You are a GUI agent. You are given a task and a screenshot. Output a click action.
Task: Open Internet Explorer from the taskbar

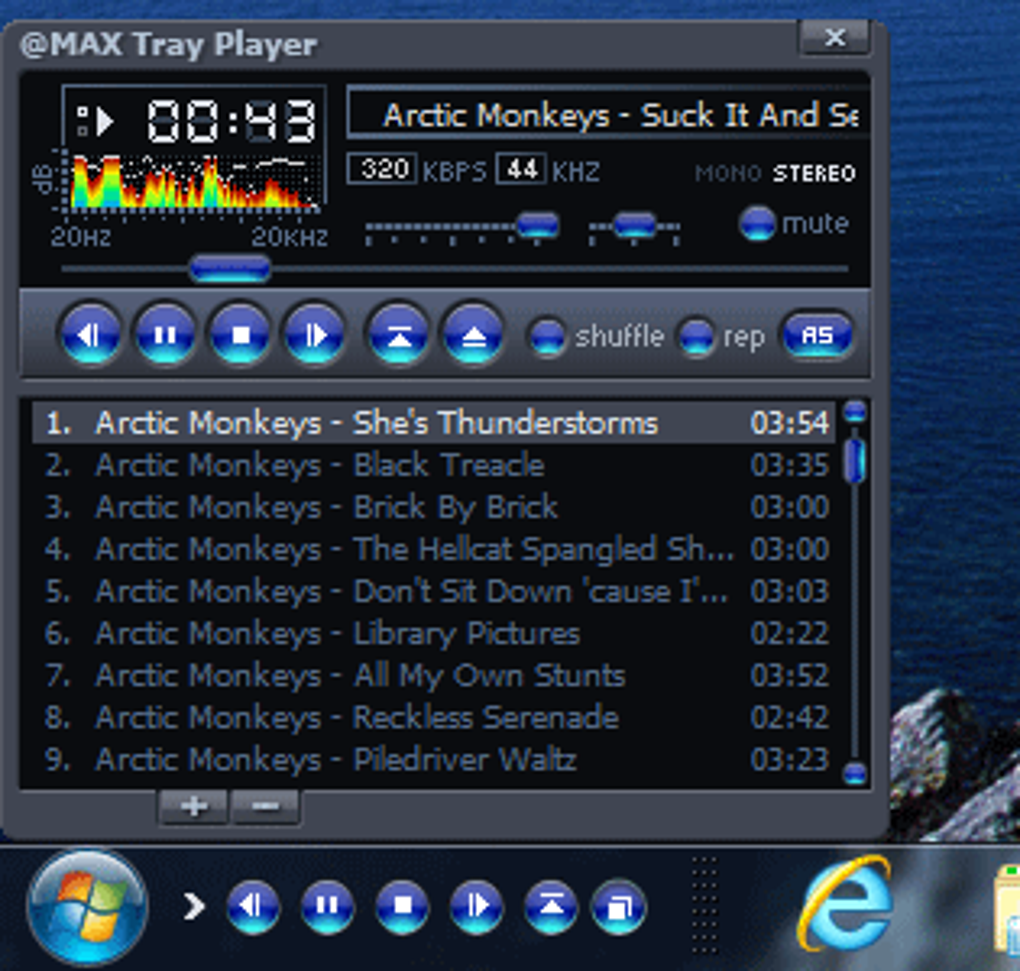tap(845, 904)
